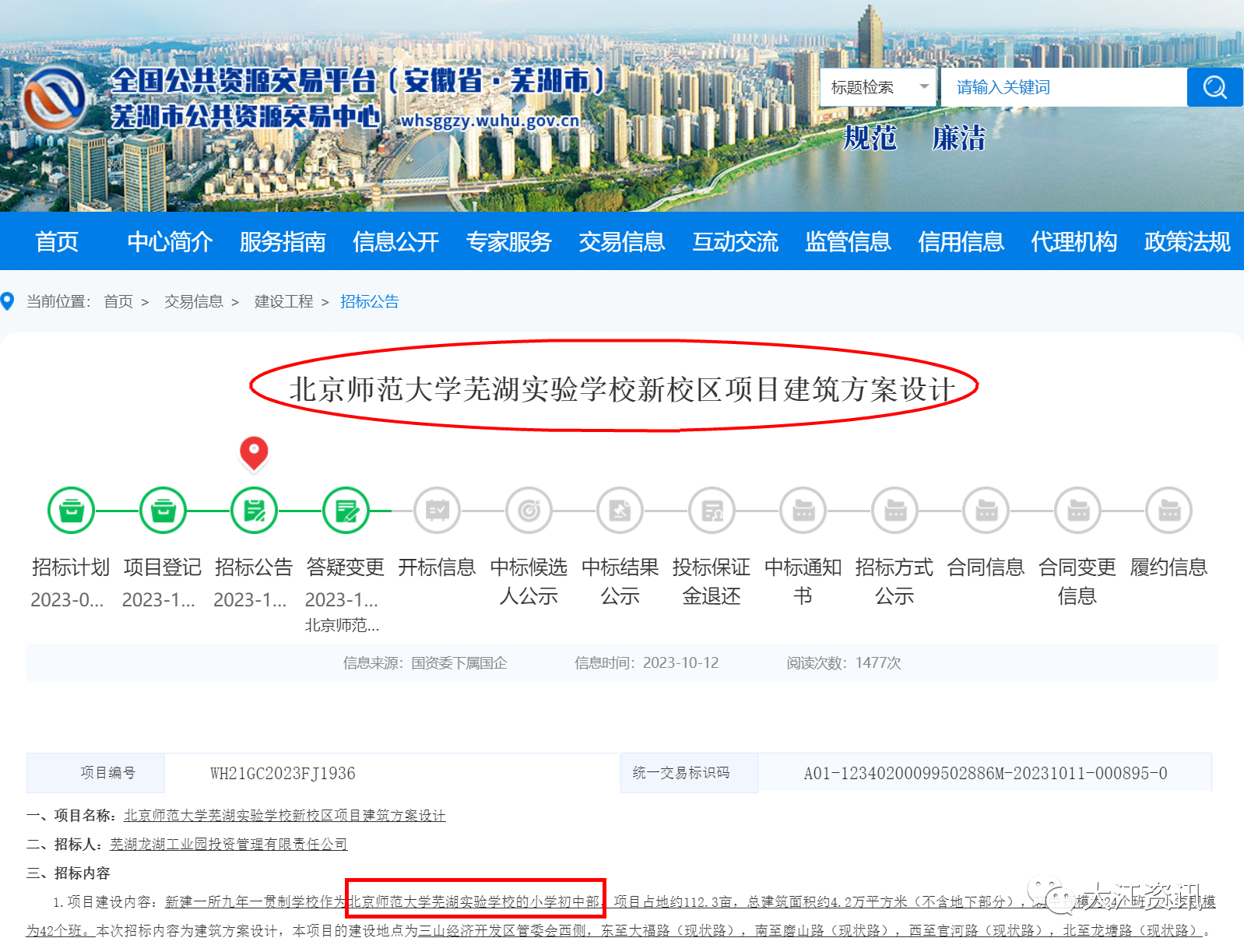Click the 信息时间 2023-10-12 text
This screenshot has width=1244, height=952.
click(647, 662)
